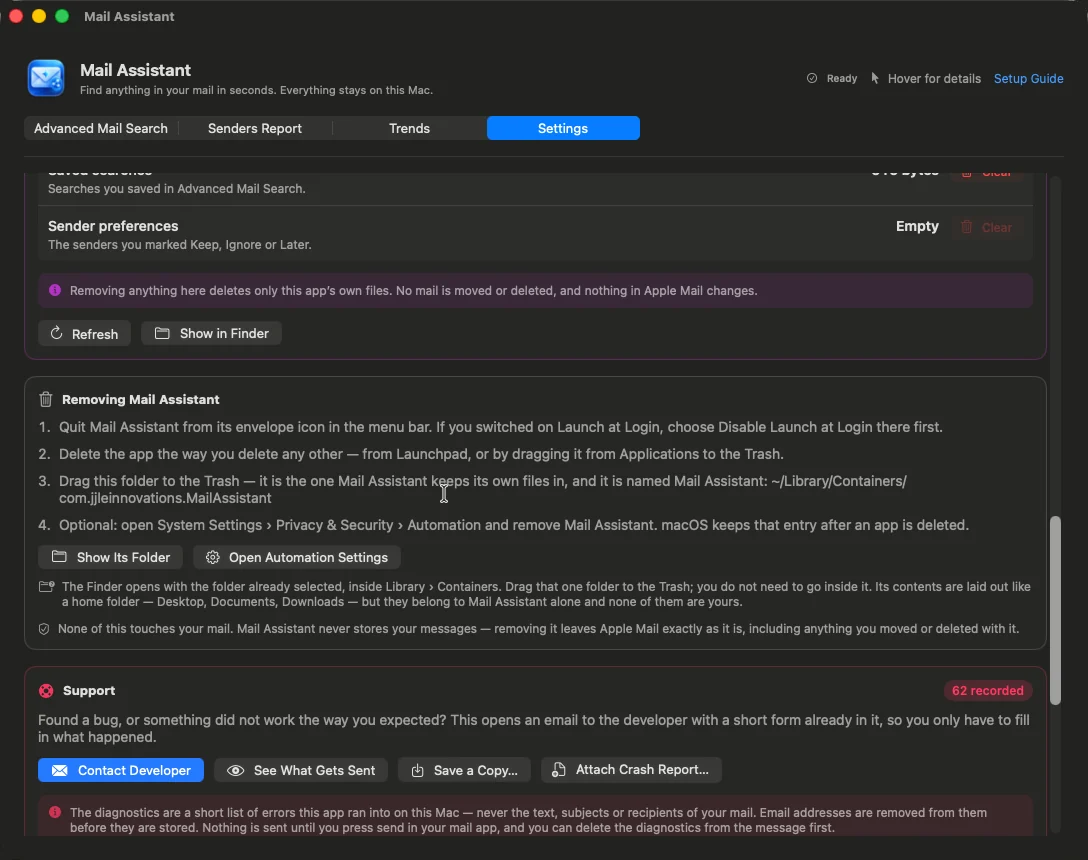1088x860 pixels.
Task: Click trash icon in Sender preferences row
Action: pyautogui.click(x=967, y=227)
